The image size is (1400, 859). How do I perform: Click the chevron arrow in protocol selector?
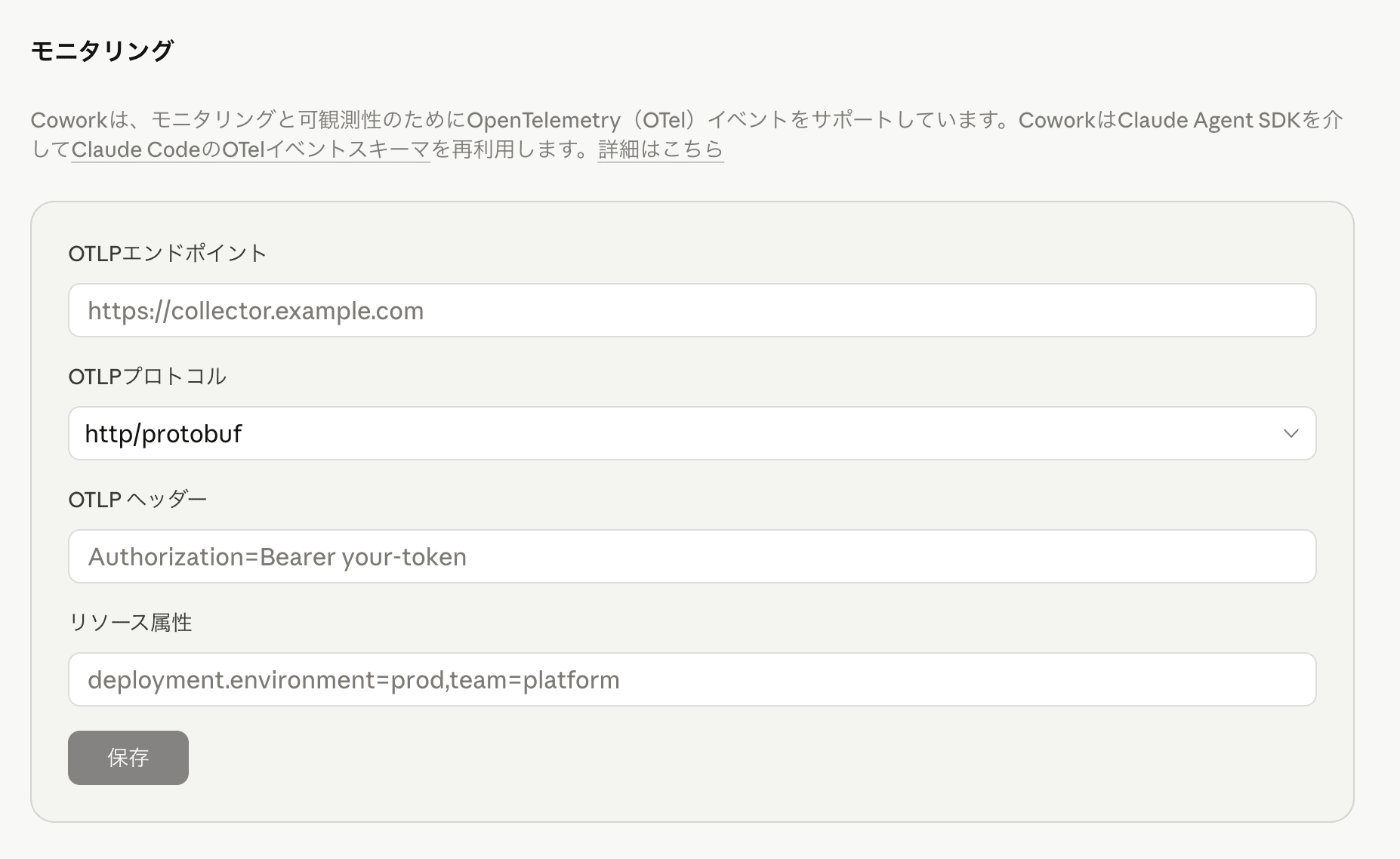1291,433
